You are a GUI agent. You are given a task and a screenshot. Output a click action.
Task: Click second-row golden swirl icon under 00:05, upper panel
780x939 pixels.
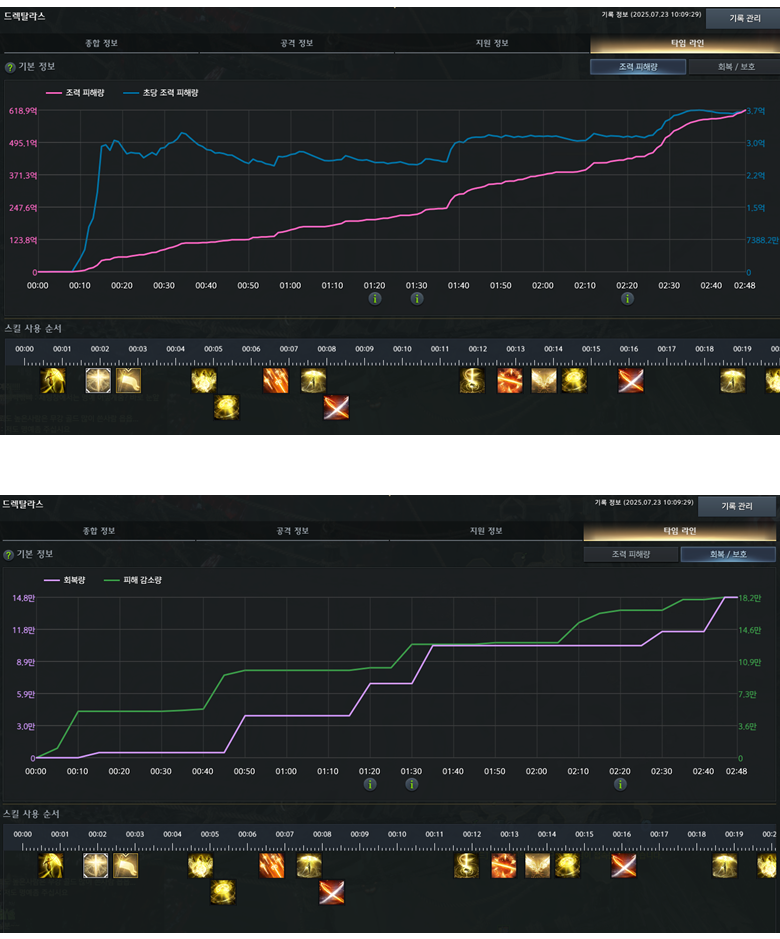(226, 407)
